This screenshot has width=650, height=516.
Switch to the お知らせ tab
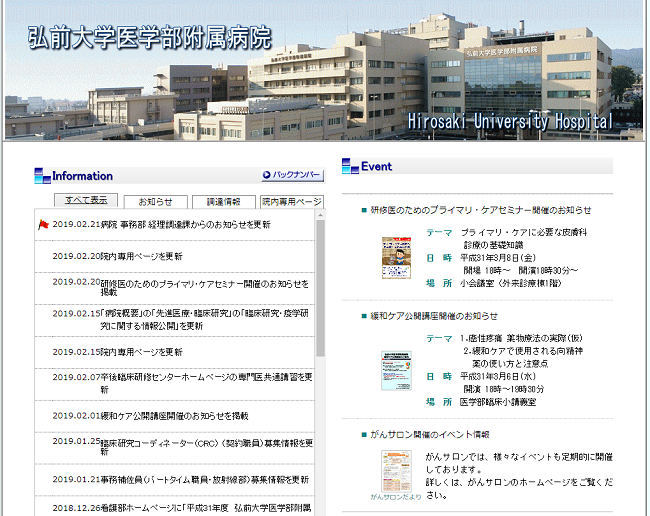(x=155, y=202)
